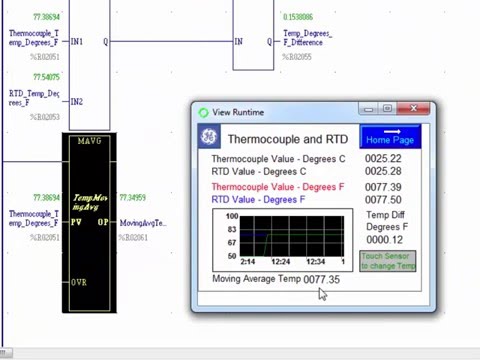Click the live value 77.54075
This screenshot has height=360, width=480.
[x=46, y=77]
